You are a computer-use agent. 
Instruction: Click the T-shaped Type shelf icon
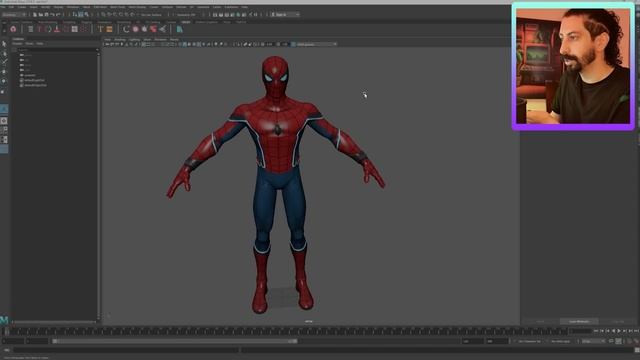[x=100, y=29]
